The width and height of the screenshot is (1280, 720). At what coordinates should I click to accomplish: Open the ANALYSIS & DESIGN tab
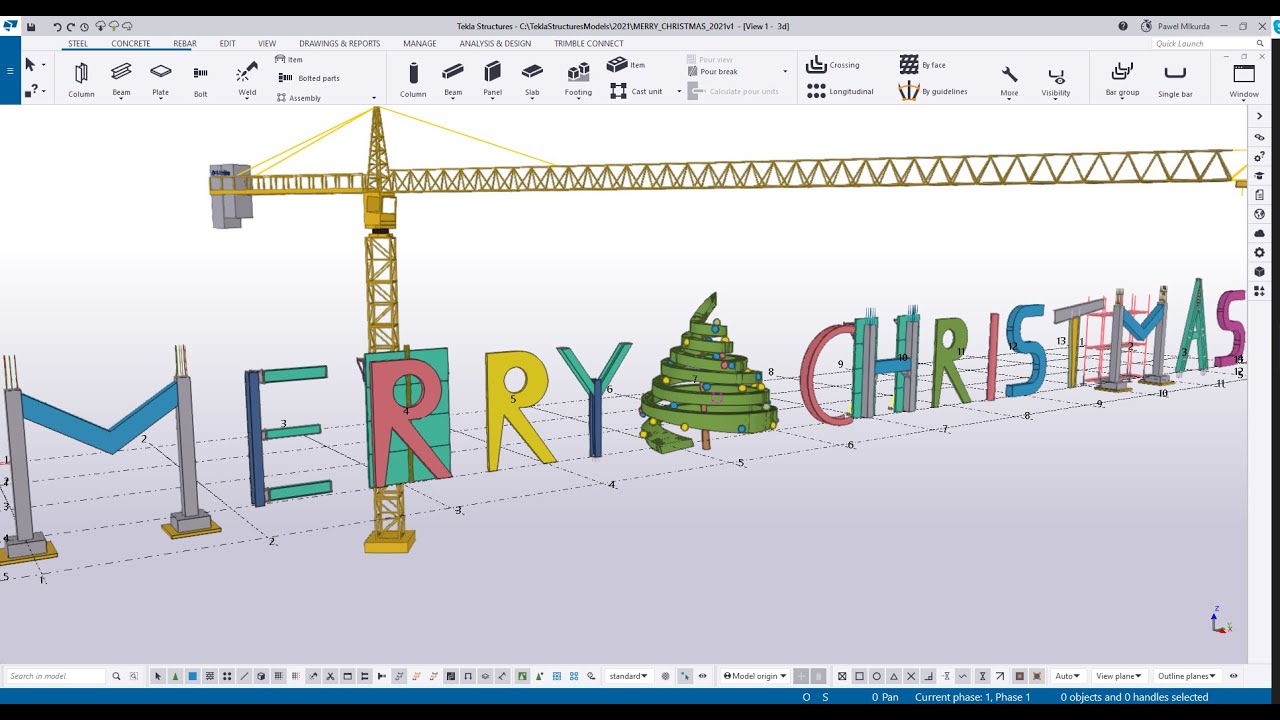495,44
